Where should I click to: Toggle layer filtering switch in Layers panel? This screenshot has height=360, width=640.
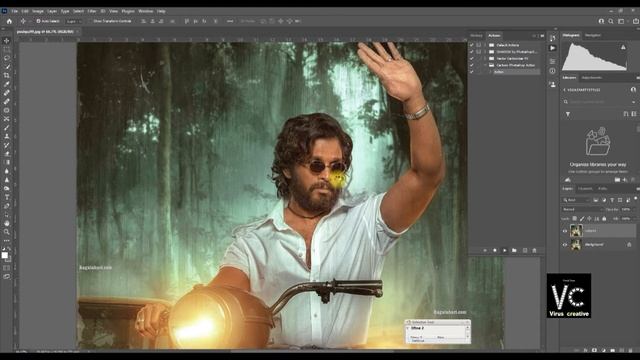[636, 199]
